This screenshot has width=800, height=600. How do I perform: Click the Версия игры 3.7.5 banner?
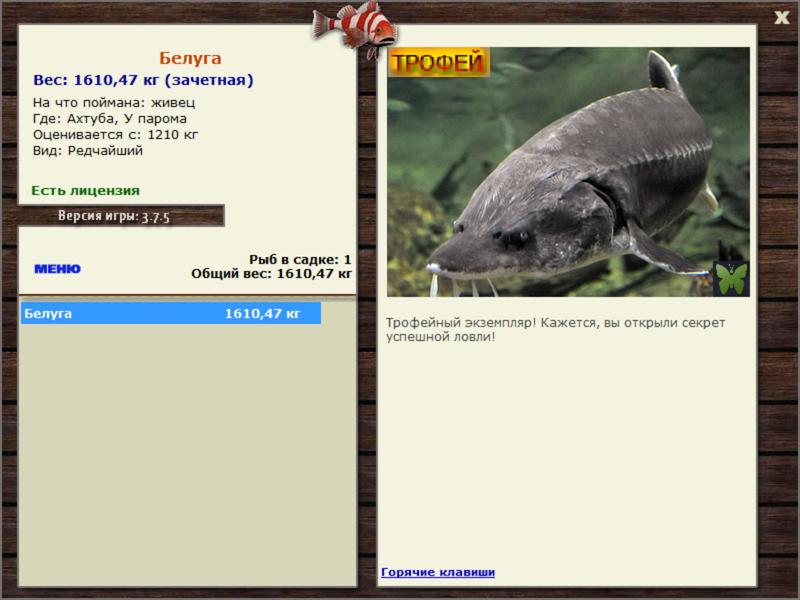click(x=114, y=216)
